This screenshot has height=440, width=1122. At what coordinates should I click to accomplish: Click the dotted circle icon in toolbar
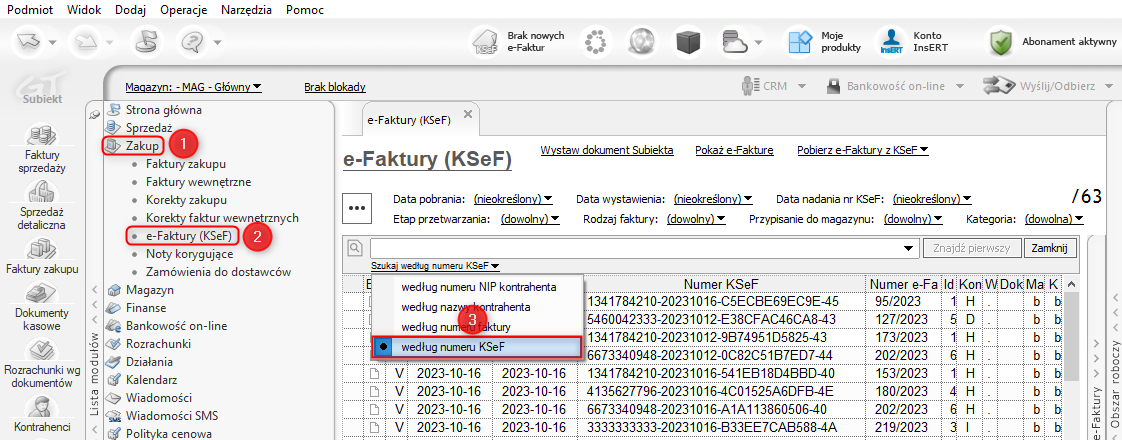coord(595,41)
